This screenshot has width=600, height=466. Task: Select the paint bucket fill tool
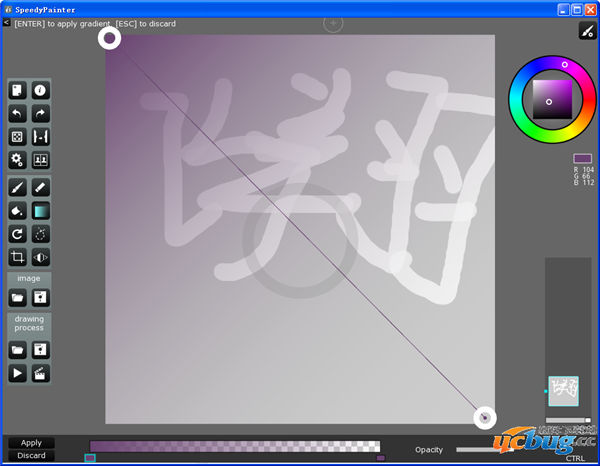point(17,211)
